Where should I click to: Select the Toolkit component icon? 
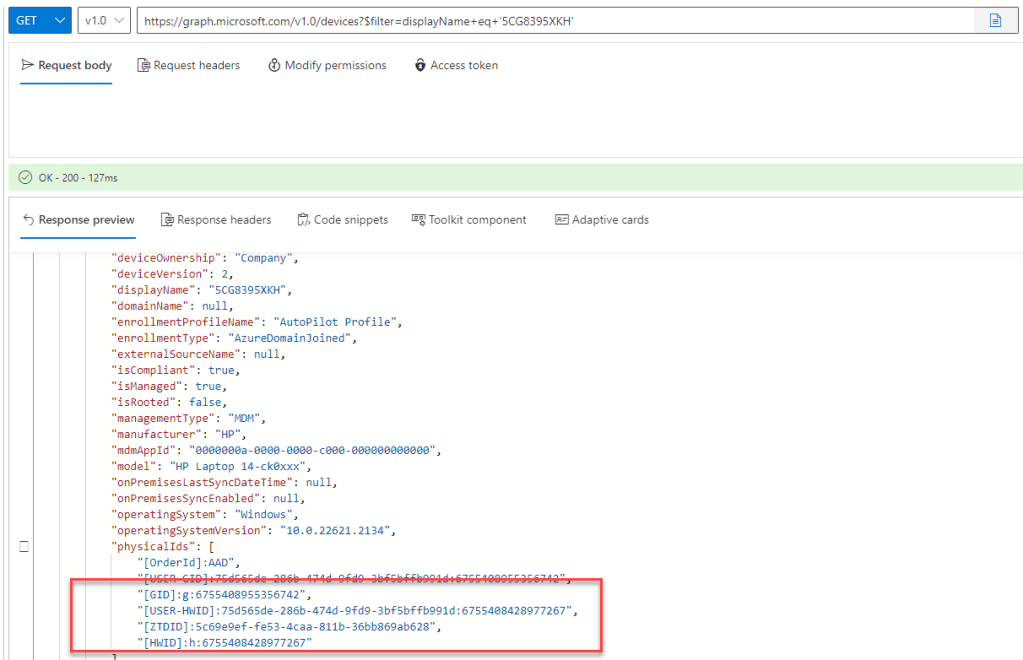418,220
